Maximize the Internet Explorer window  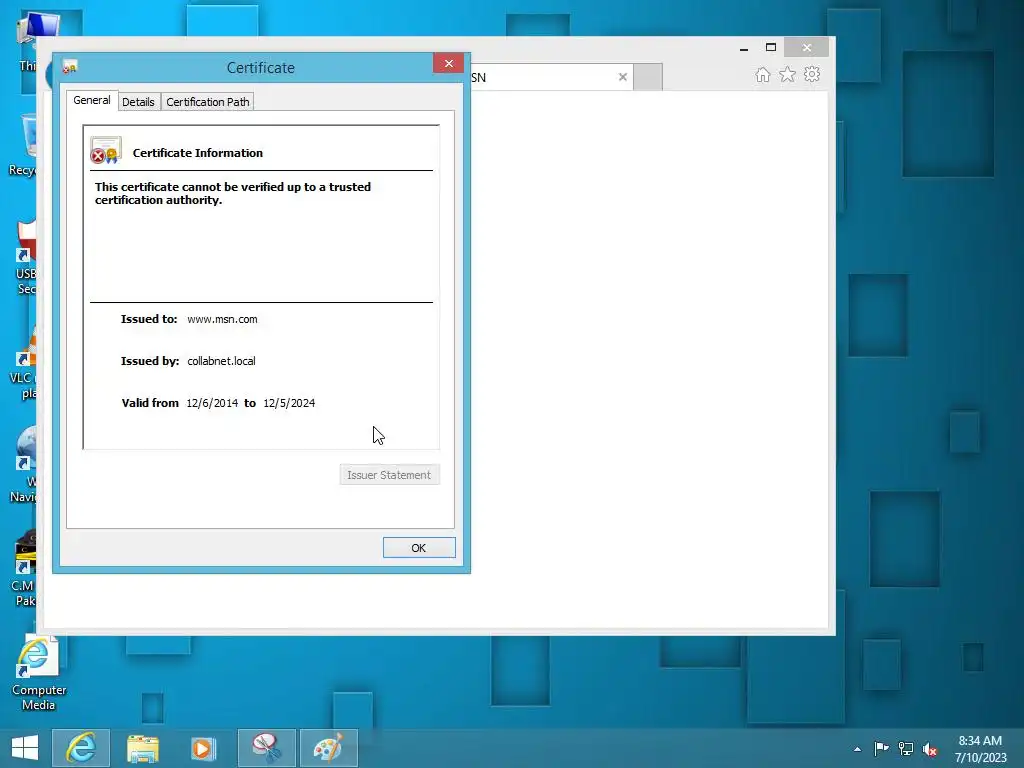tap(771, 48)
